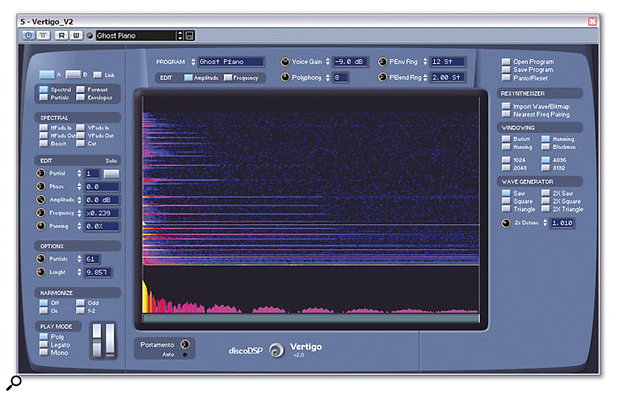Click Panic/Reset button
Screen dimensions: 620x397
click(506, 78)
